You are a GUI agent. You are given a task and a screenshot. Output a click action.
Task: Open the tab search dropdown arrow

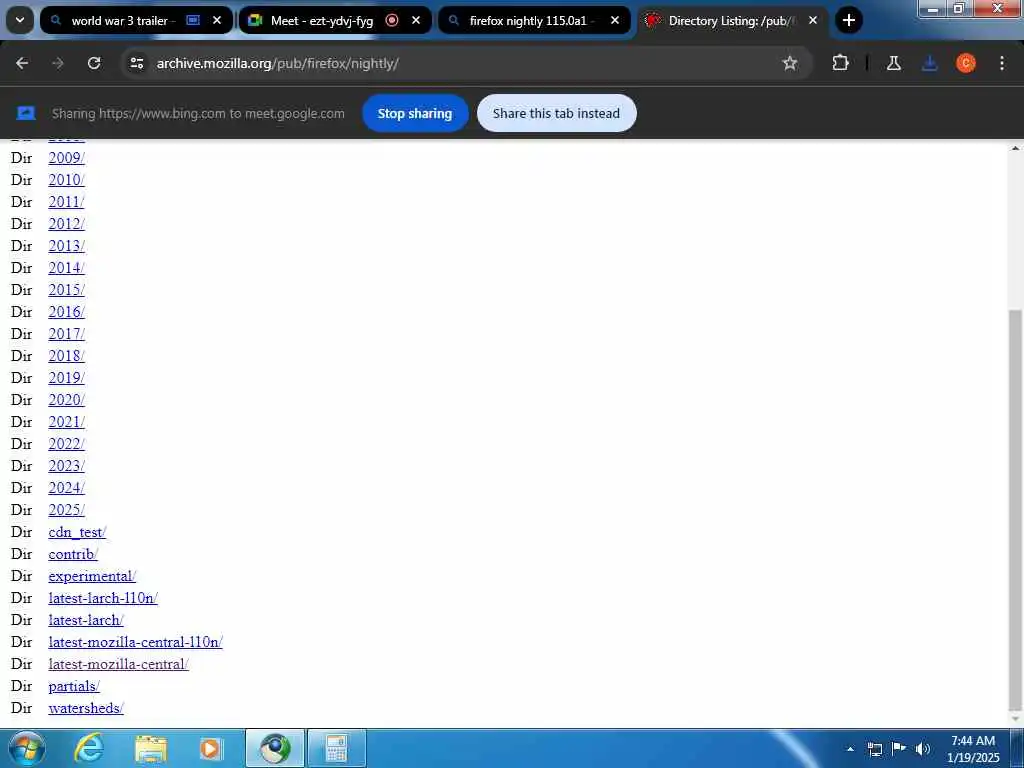(20, 20)
